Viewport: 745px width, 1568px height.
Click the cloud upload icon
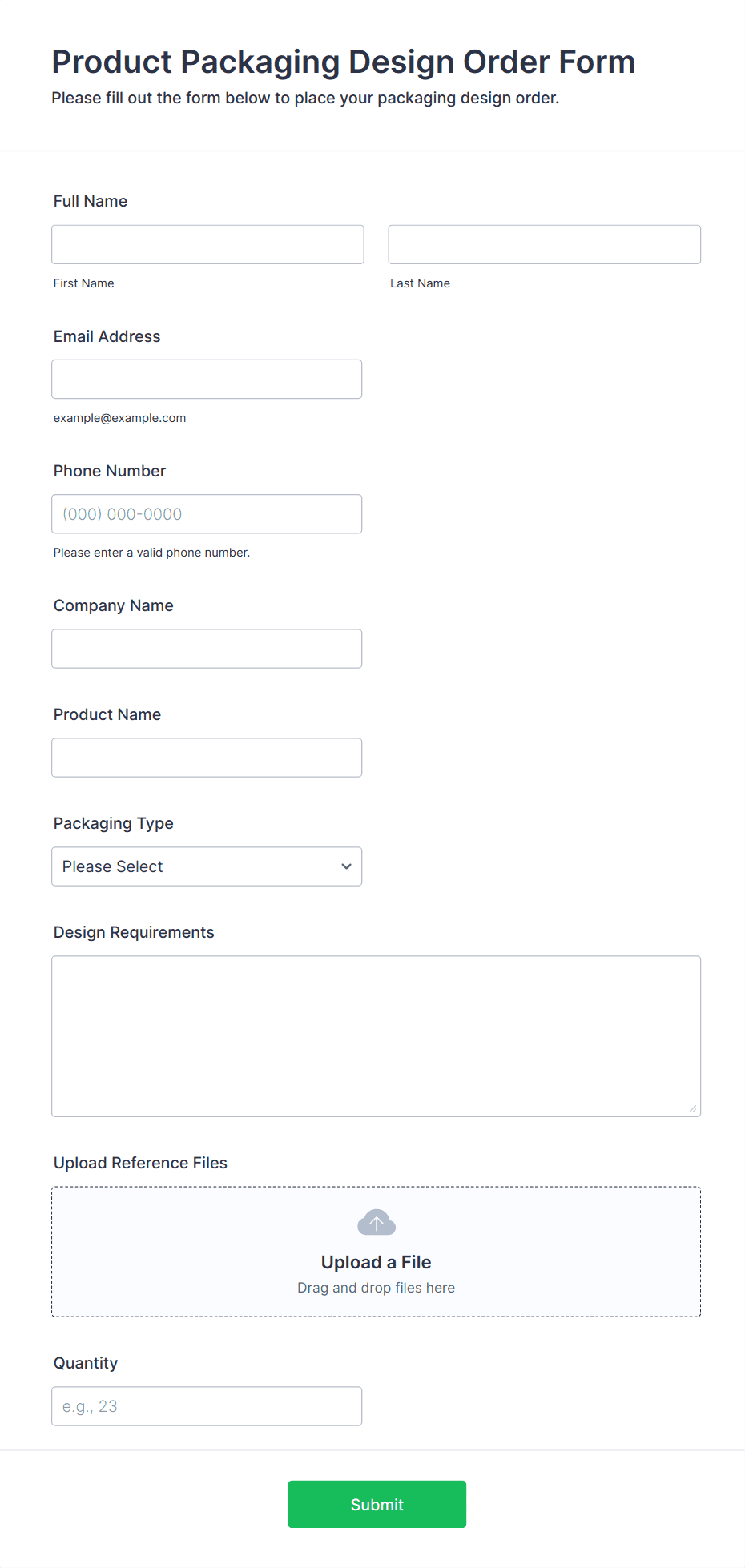[x=376, y=1223]
